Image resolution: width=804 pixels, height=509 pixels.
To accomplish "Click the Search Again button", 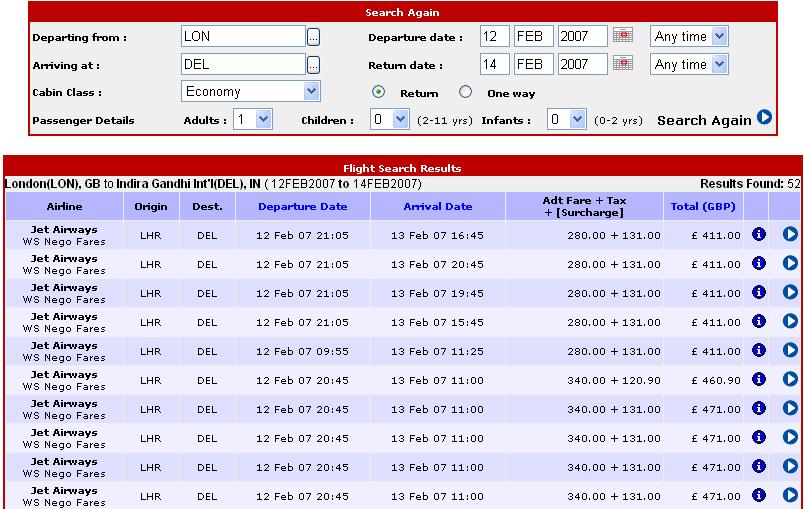I will 714,119.
